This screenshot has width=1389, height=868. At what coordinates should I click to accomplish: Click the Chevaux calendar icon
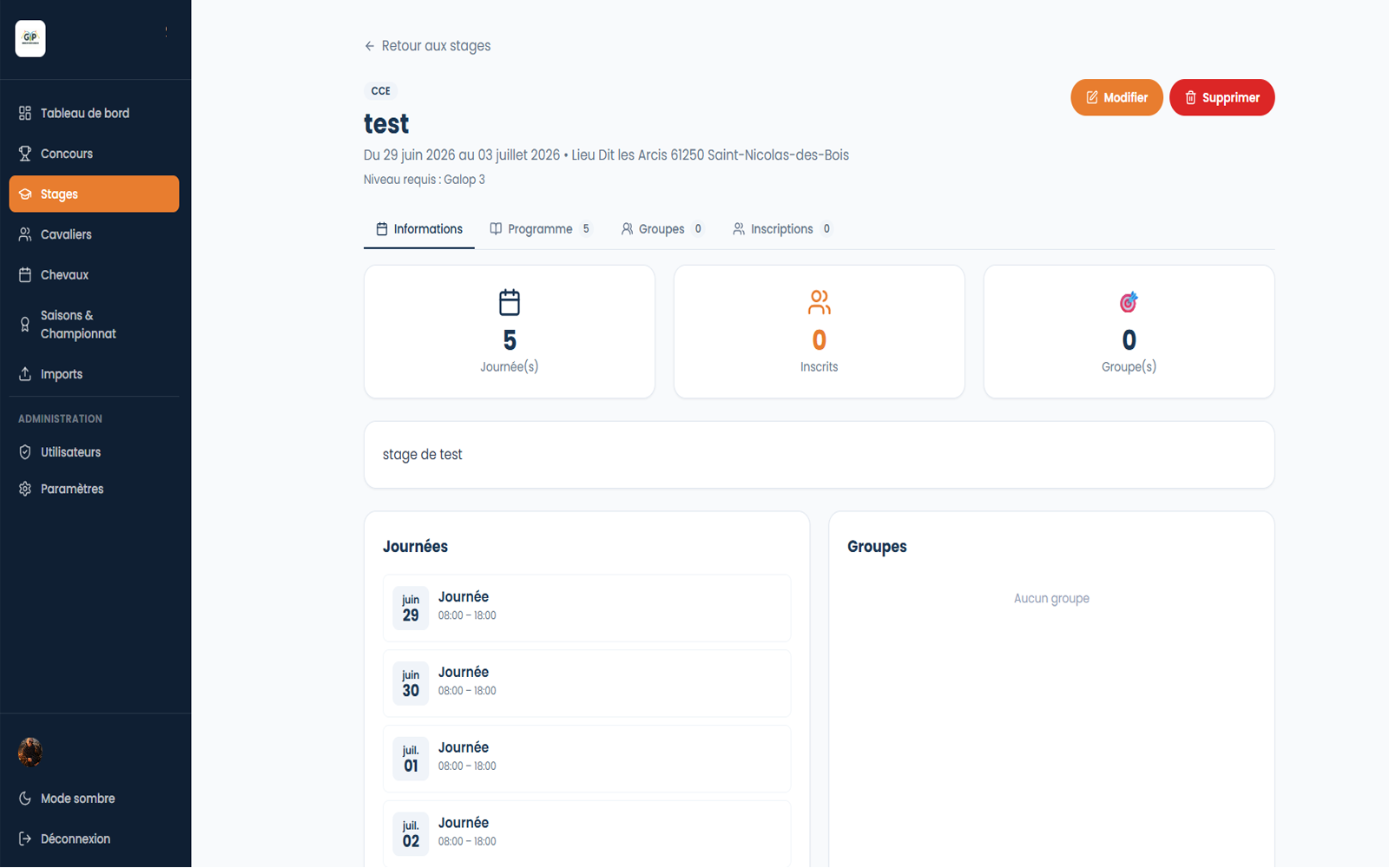[x=25, y=275]
